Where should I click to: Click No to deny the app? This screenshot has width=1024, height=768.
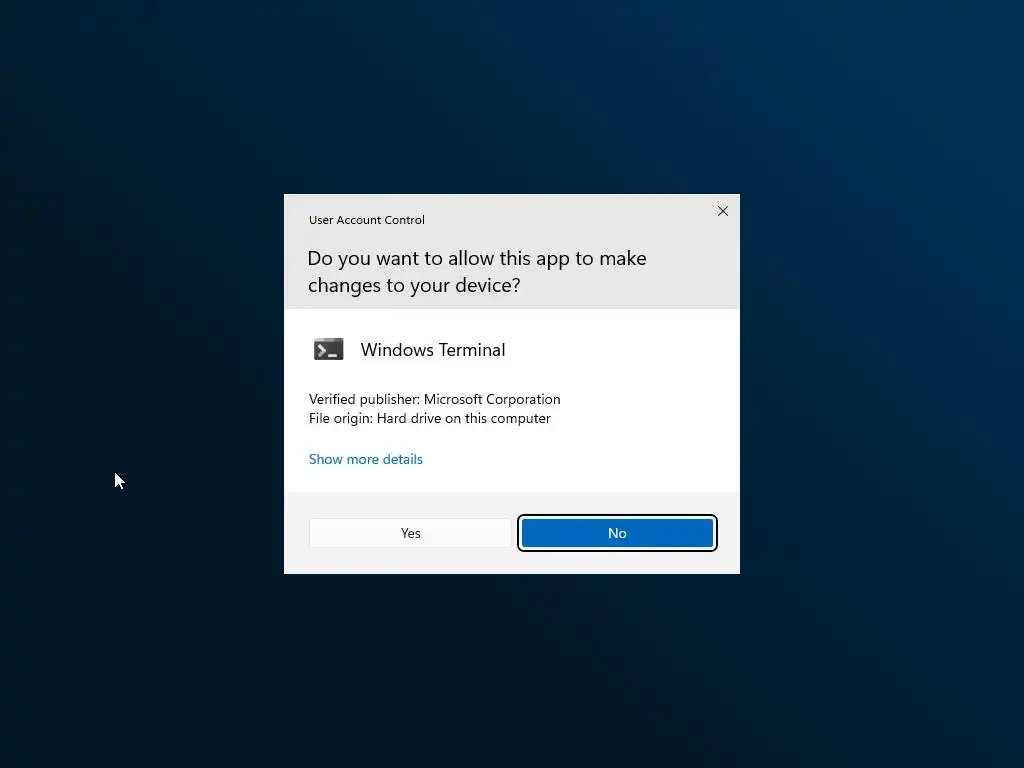pos(617,533)
